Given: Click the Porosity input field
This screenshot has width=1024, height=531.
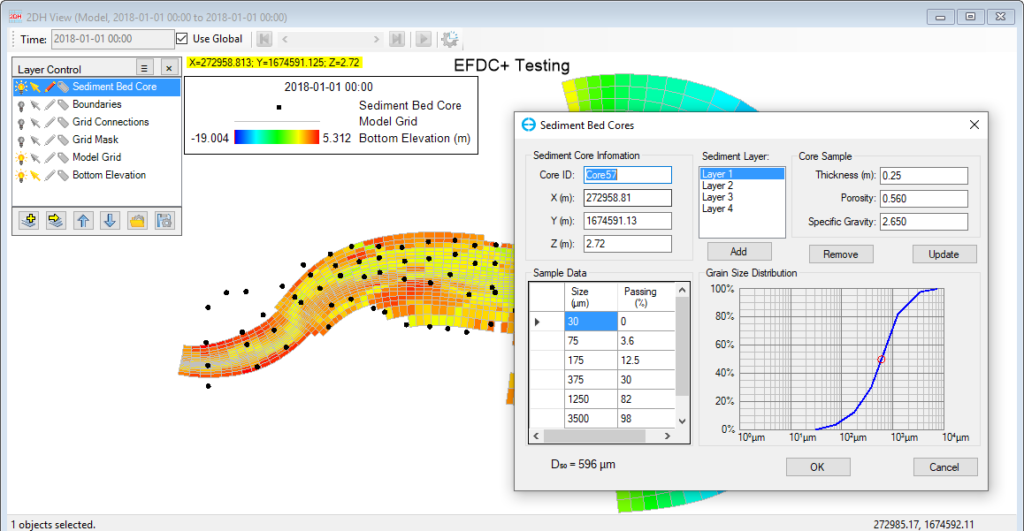Looking at the screenshot, I should [924, 198].
